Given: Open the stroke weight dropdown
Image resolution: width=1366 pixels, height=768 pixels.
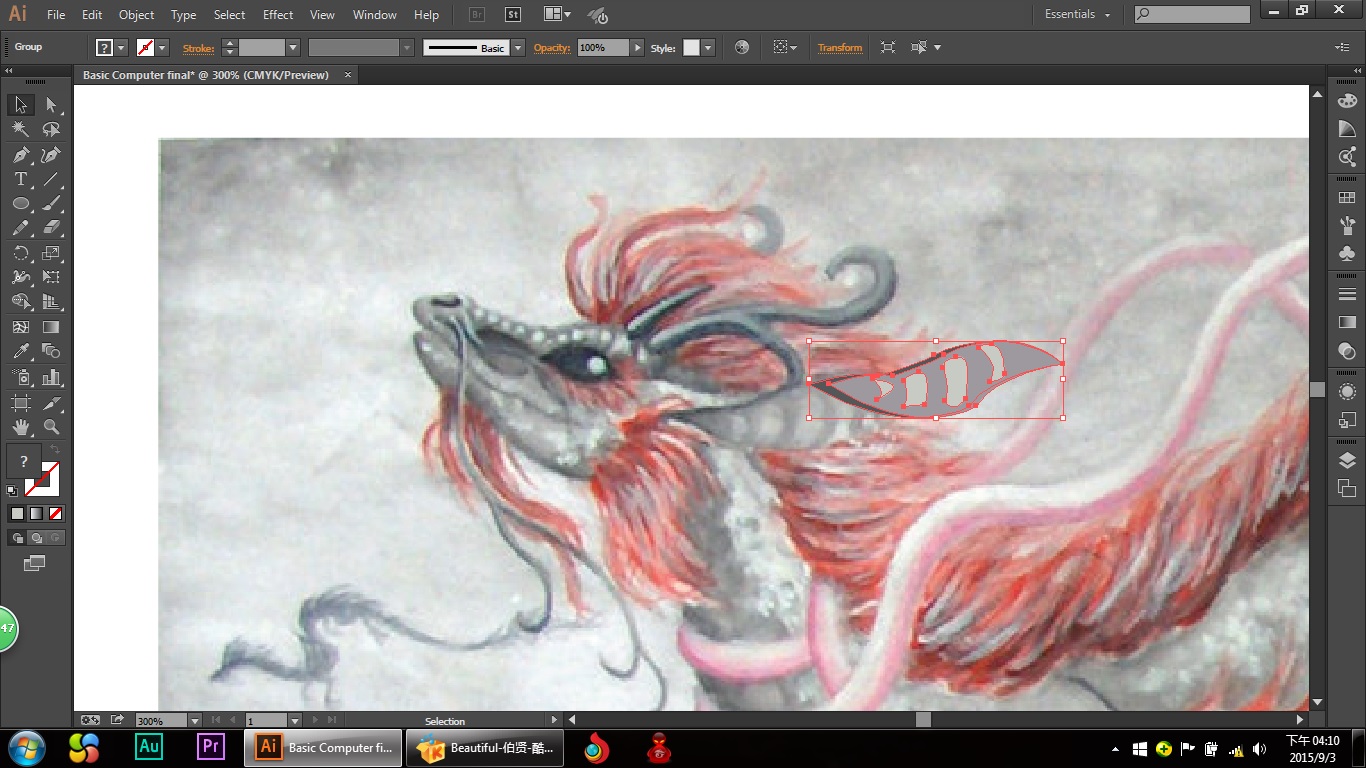Looking at the screenshot, I should [293, 47].
